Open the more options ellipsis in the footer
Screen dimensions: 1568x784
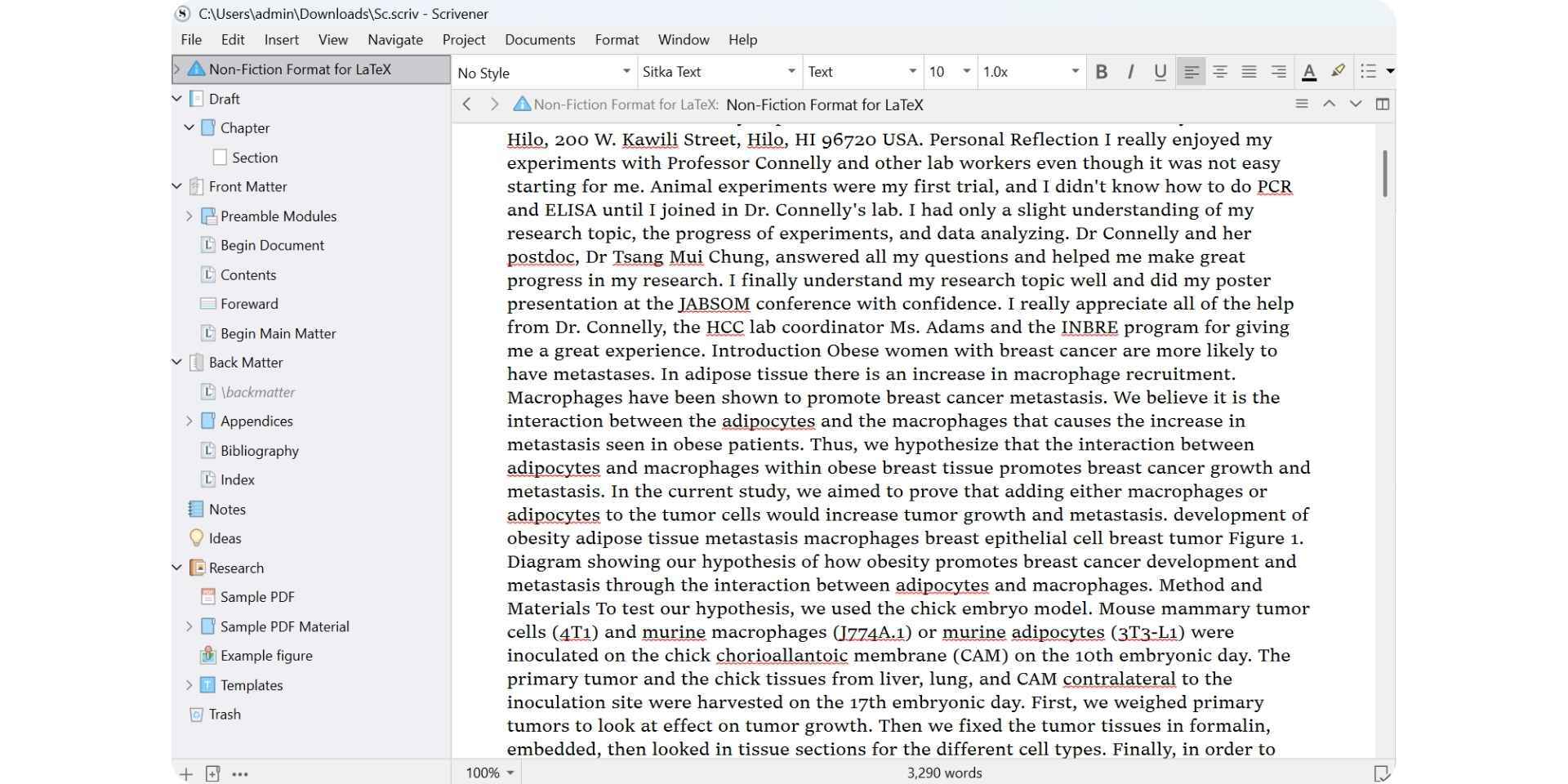pyautogui.click(x=239, y=773)
